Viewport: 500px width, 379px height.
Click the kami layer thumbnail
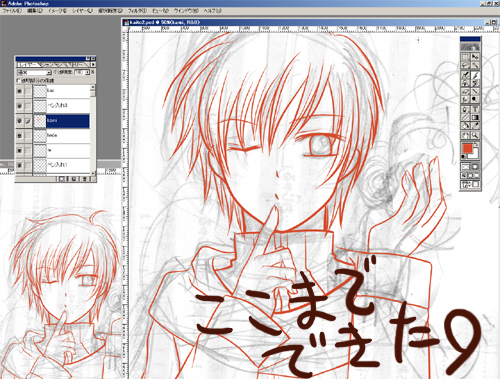pos(40,121)
